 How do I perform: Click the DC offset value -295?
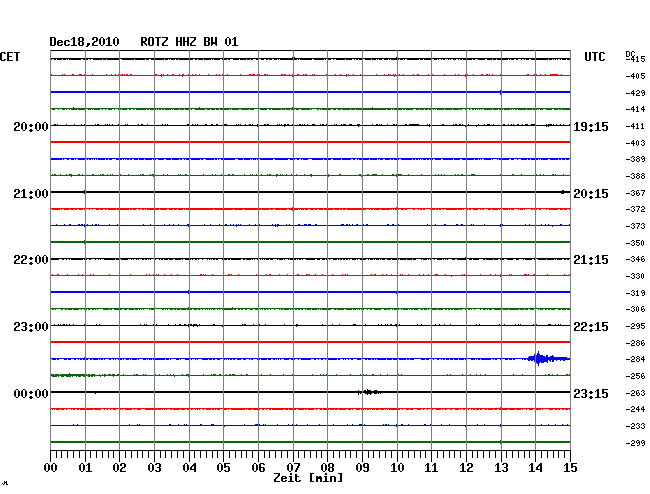point(635,327)
